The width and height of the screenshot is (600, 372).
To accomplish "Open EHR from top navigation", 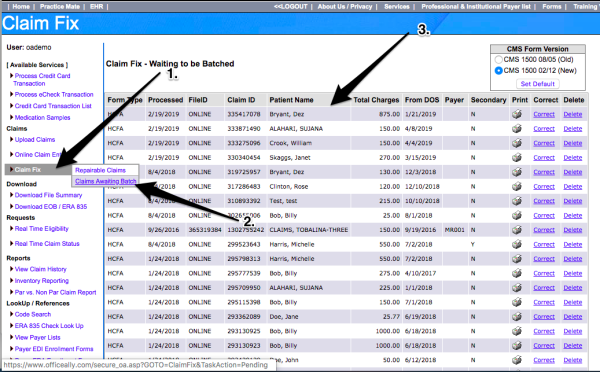I will click(96, 7).
